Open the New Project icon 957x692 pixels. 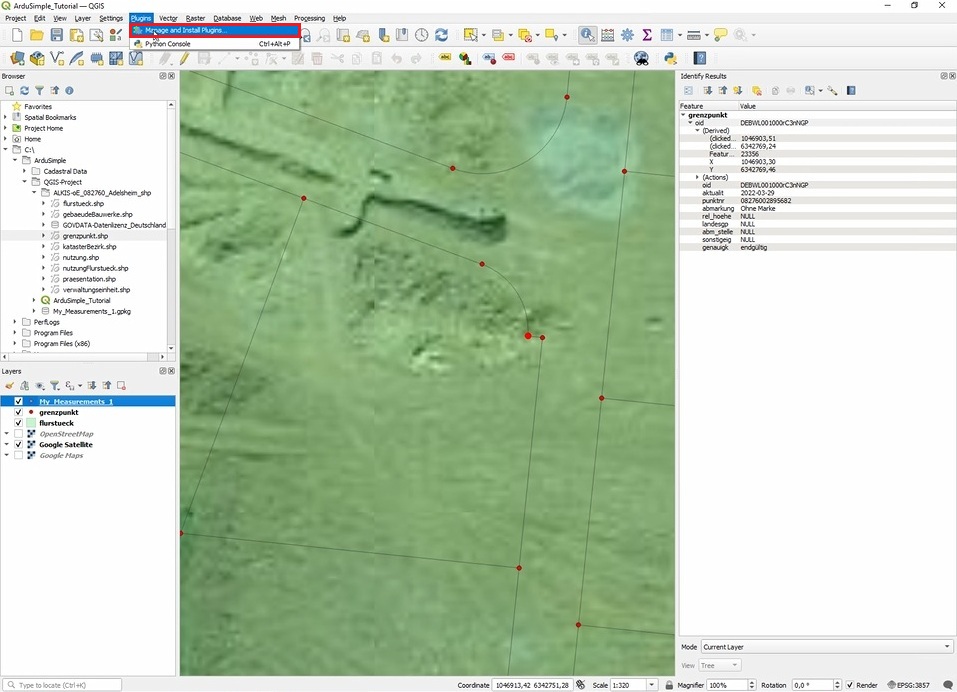point(17,35)
